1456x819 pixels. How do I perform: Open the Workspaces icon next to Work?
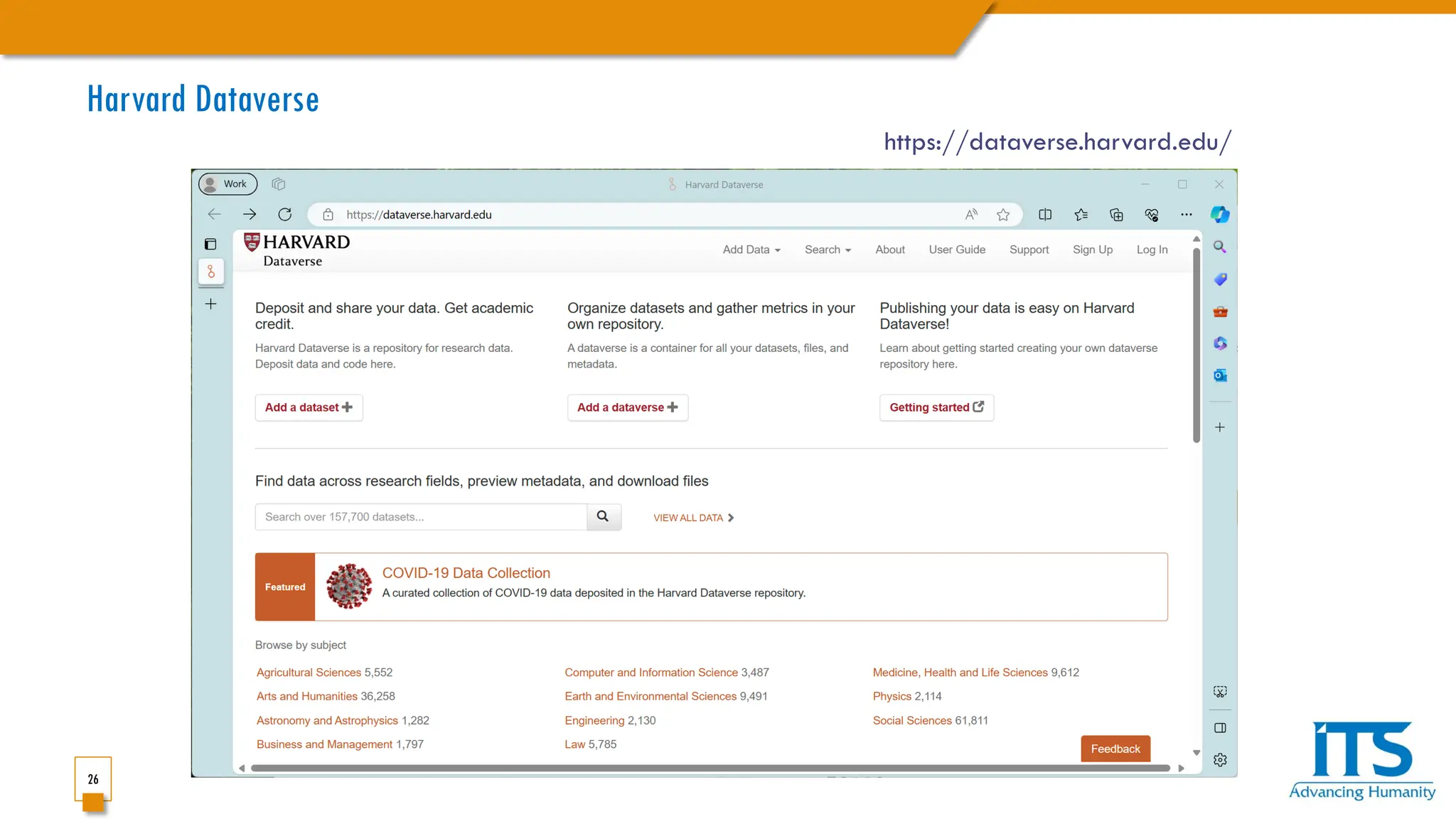279,184
